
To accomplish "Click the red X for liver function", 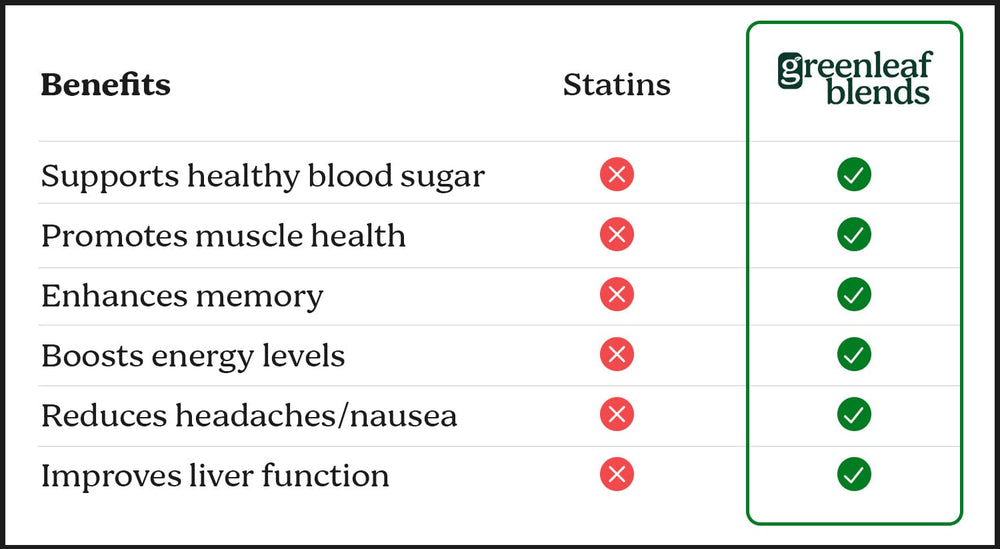I will 617,474.
